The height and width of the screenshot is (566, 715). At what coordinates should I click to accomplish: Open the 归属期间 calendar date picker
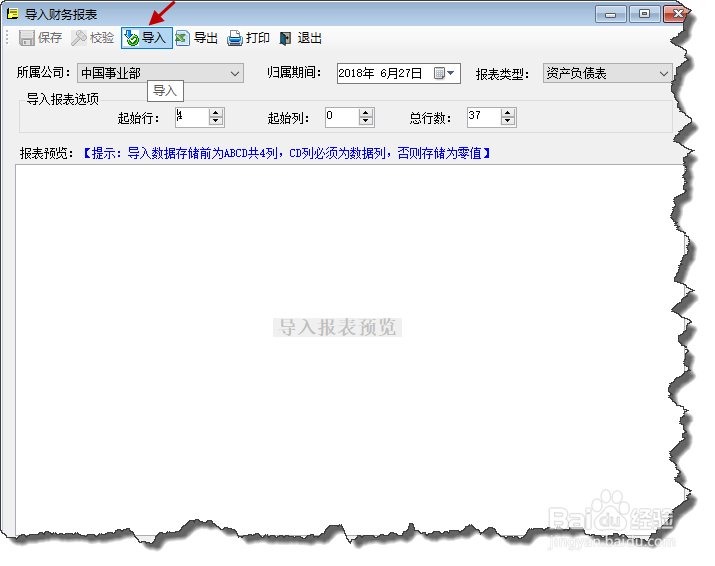pyautogui.click(x=444, y=73)
